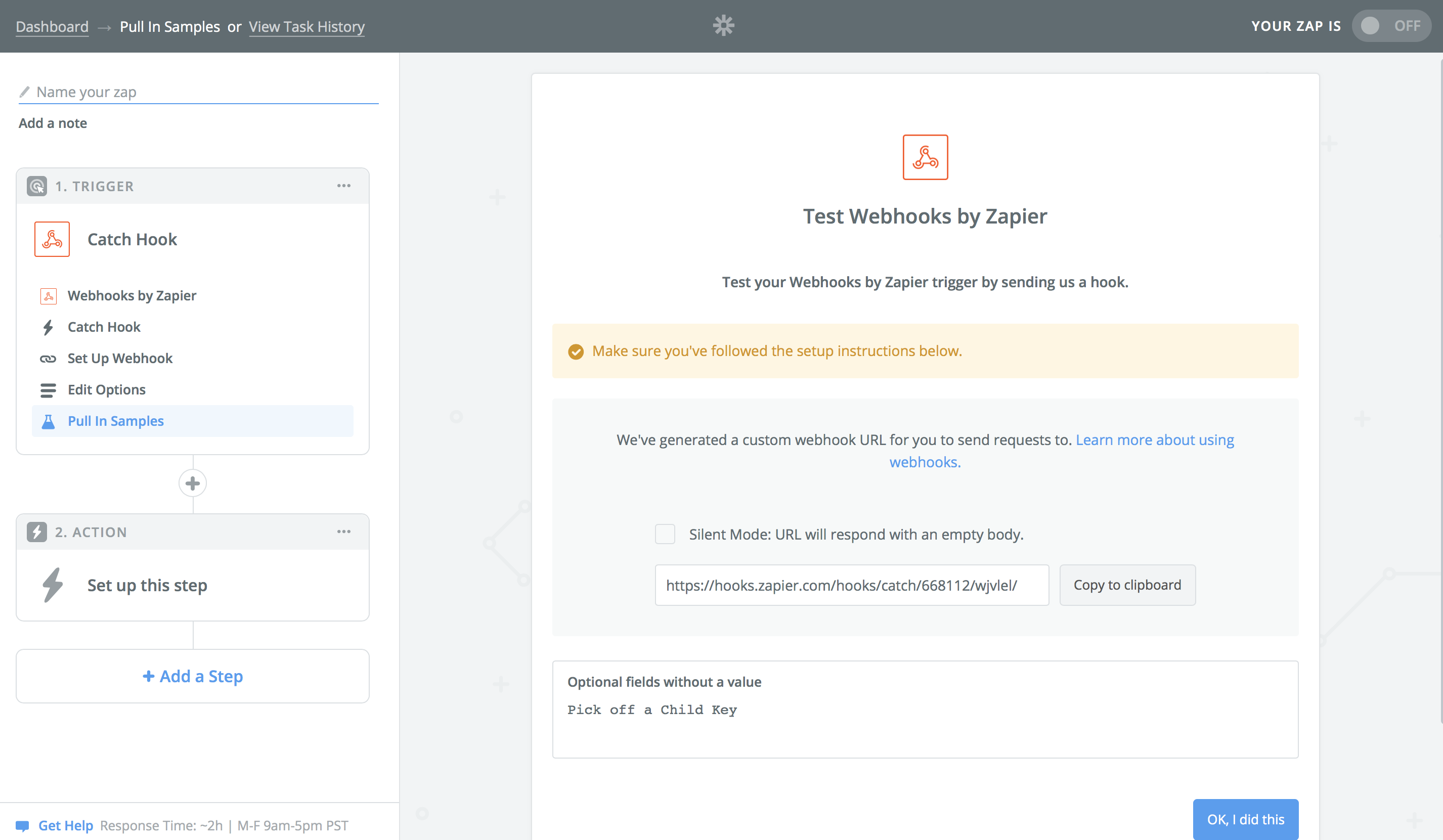Open the View Task History link
Screen dimensions: 1443x840
pos(307,26)
